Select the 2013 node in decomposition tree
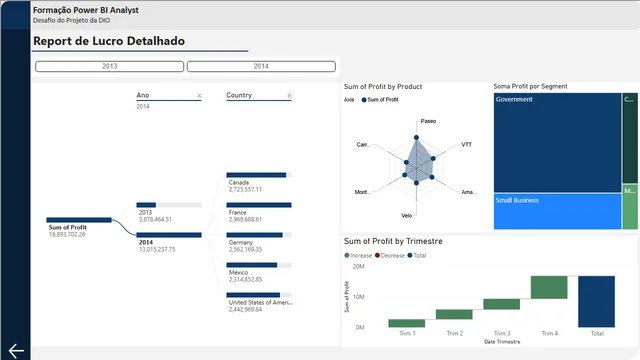 tap(169, 205)
